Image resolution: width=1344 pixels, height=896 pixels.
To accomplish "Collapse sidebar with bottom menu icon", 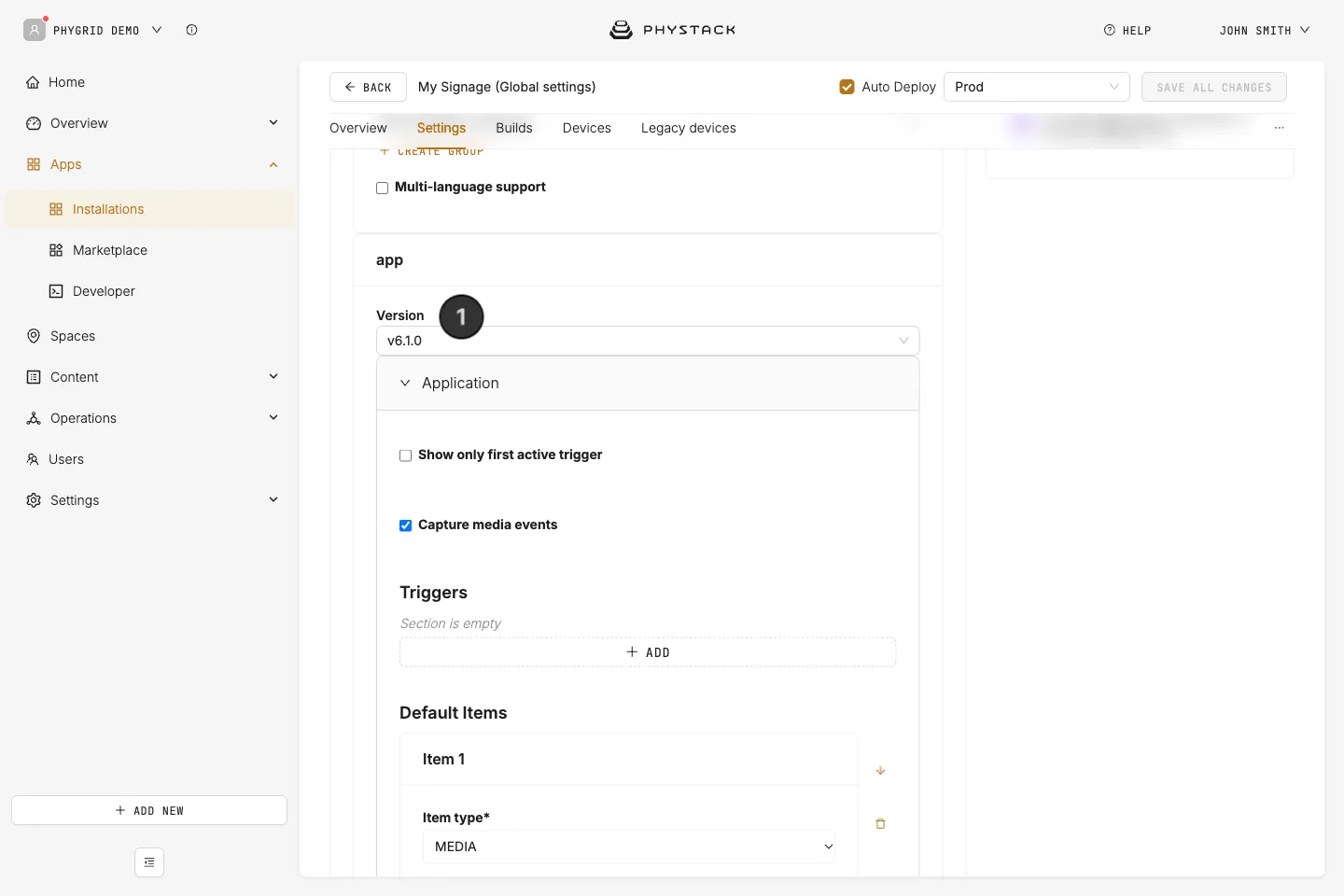I will click(x=149, y=862).
